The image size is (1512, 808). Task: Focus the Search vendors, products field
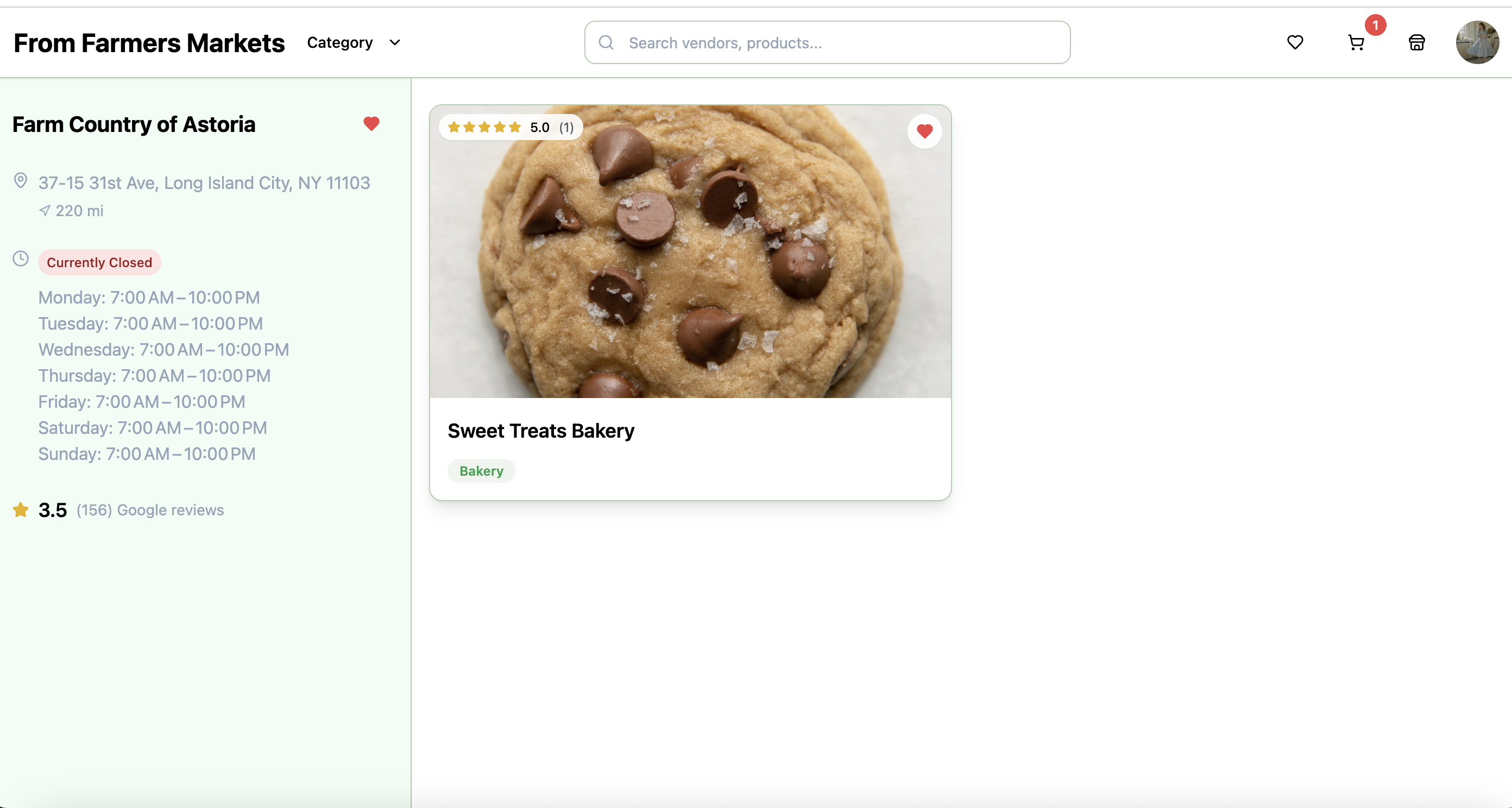[x=839, y=43]
